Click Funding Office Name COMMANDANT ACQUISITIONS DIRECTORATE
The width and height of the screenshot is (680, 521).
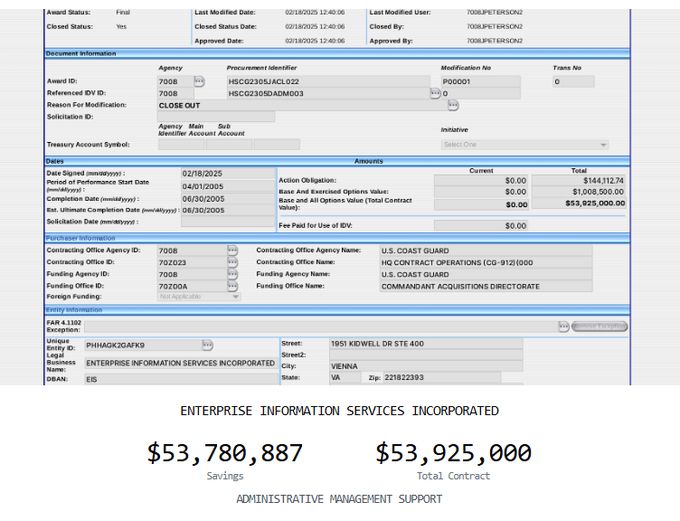click(x=486, y=286)
